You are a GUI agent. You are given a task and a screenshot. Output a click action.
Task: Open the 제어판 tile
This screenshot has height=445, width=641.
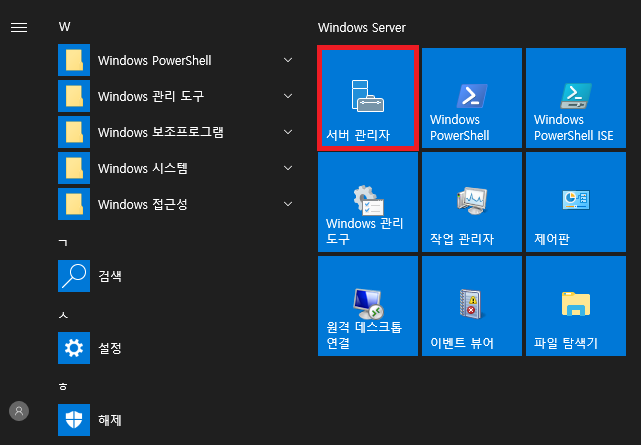click(576, 202)
